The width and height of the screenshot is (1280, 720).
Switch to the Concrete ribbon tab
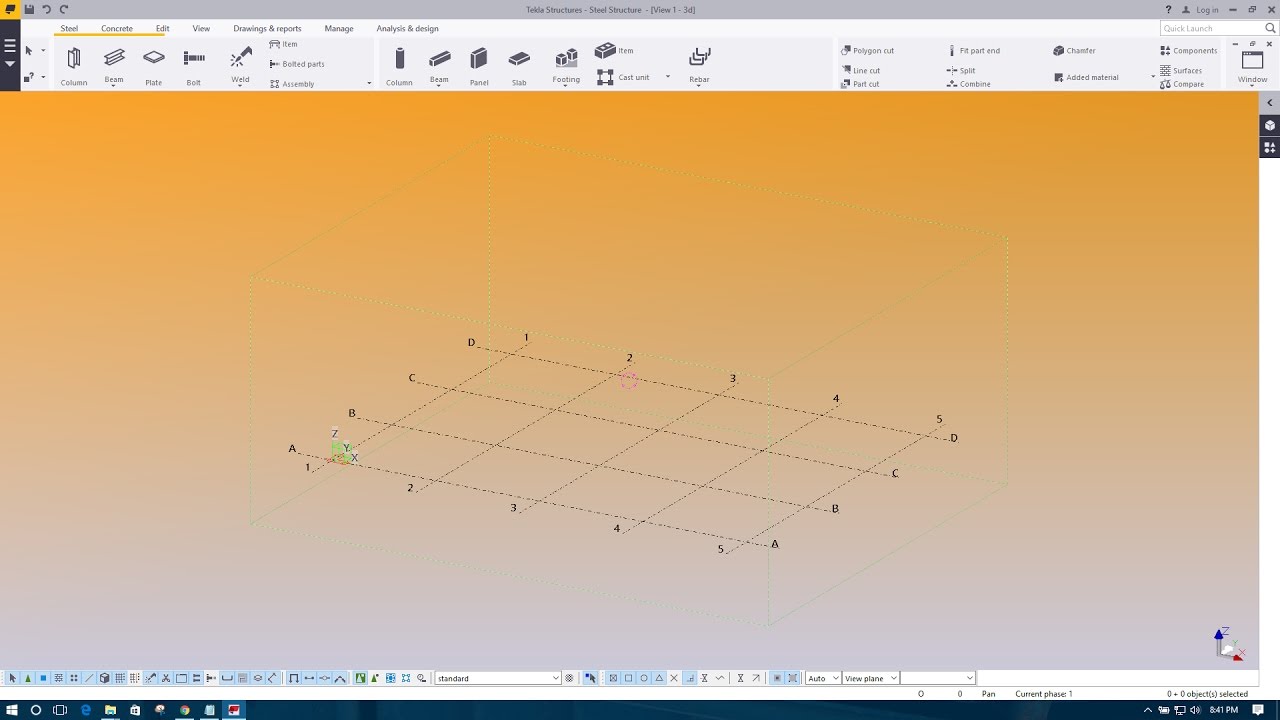116,28
